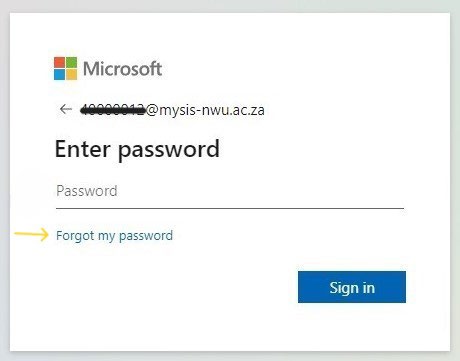Click the yellow square of the Microsoft logo

click(x=71, y=74)
